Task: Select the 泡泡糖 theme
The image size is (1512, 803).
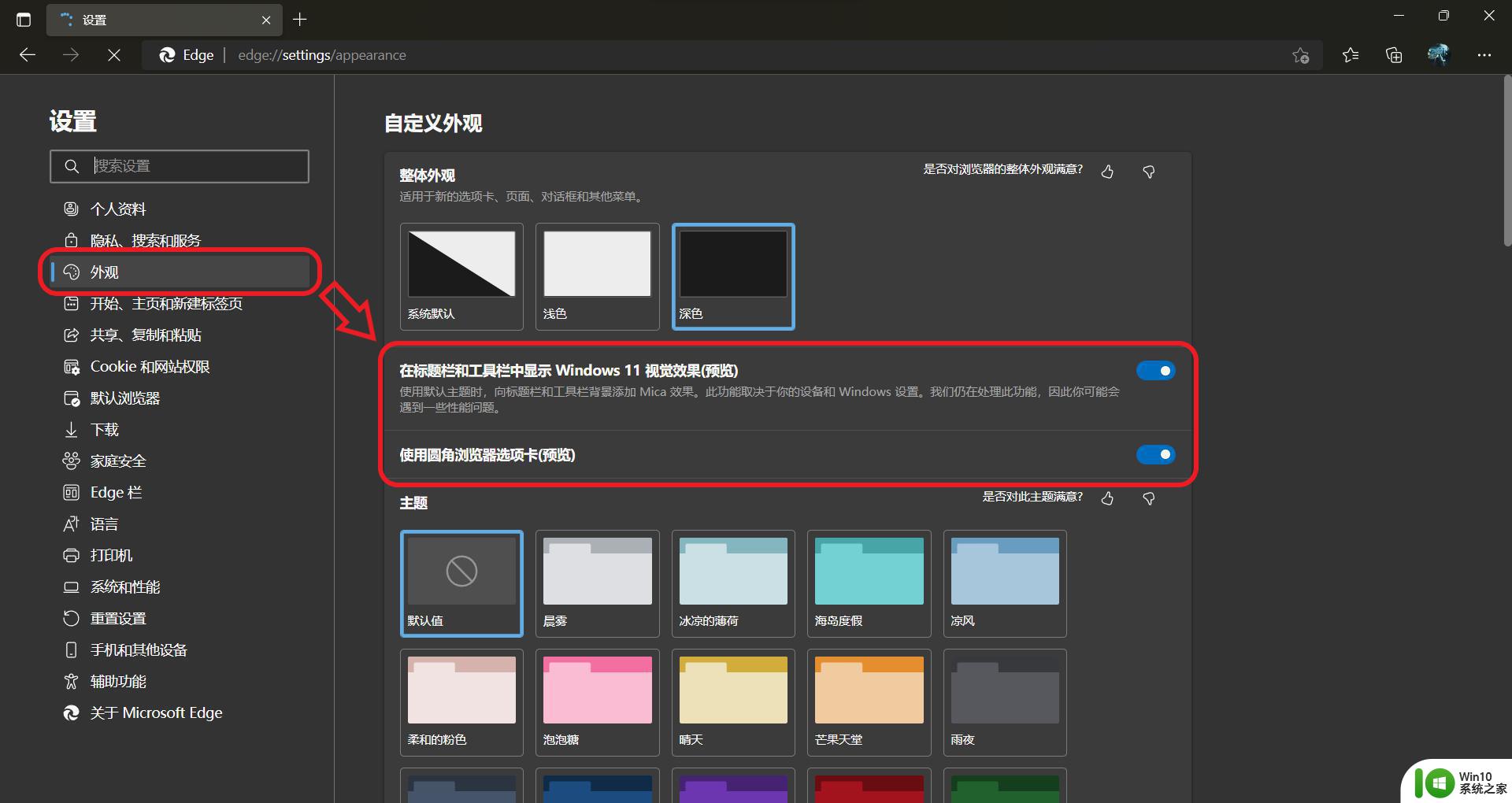Action: 597,702
